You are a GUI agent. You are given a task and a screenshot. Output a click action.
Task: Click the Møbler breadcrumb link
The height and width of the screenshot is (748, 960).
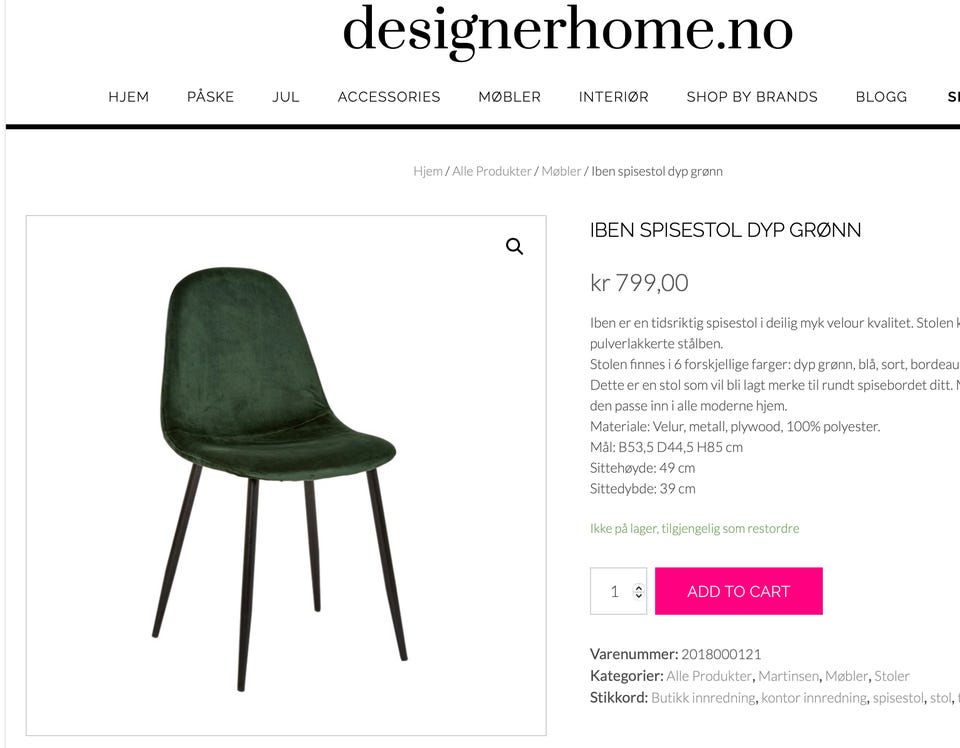[561, 171]
